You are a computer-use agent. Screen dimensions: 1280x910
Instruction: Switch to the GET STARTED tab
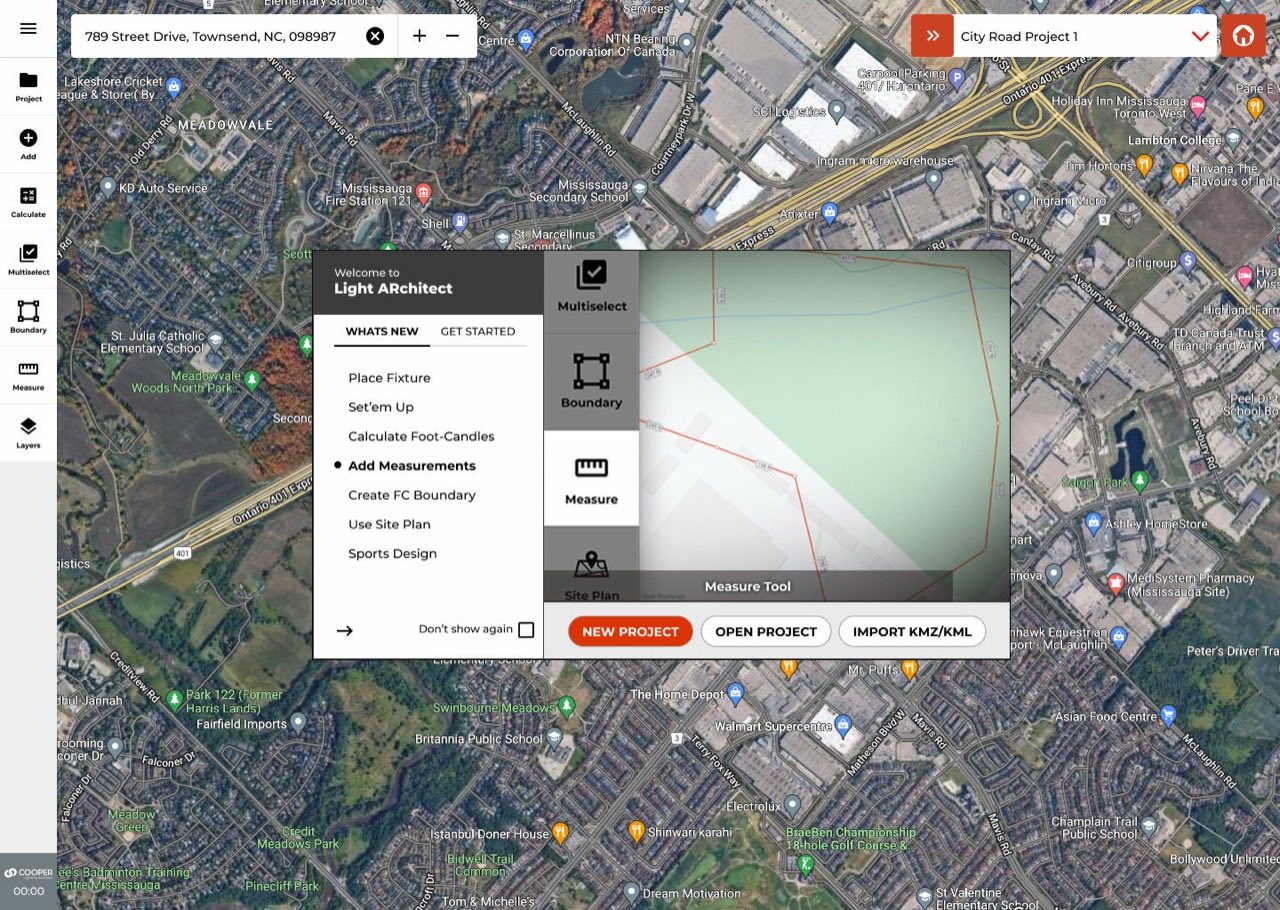pos(478,331)
